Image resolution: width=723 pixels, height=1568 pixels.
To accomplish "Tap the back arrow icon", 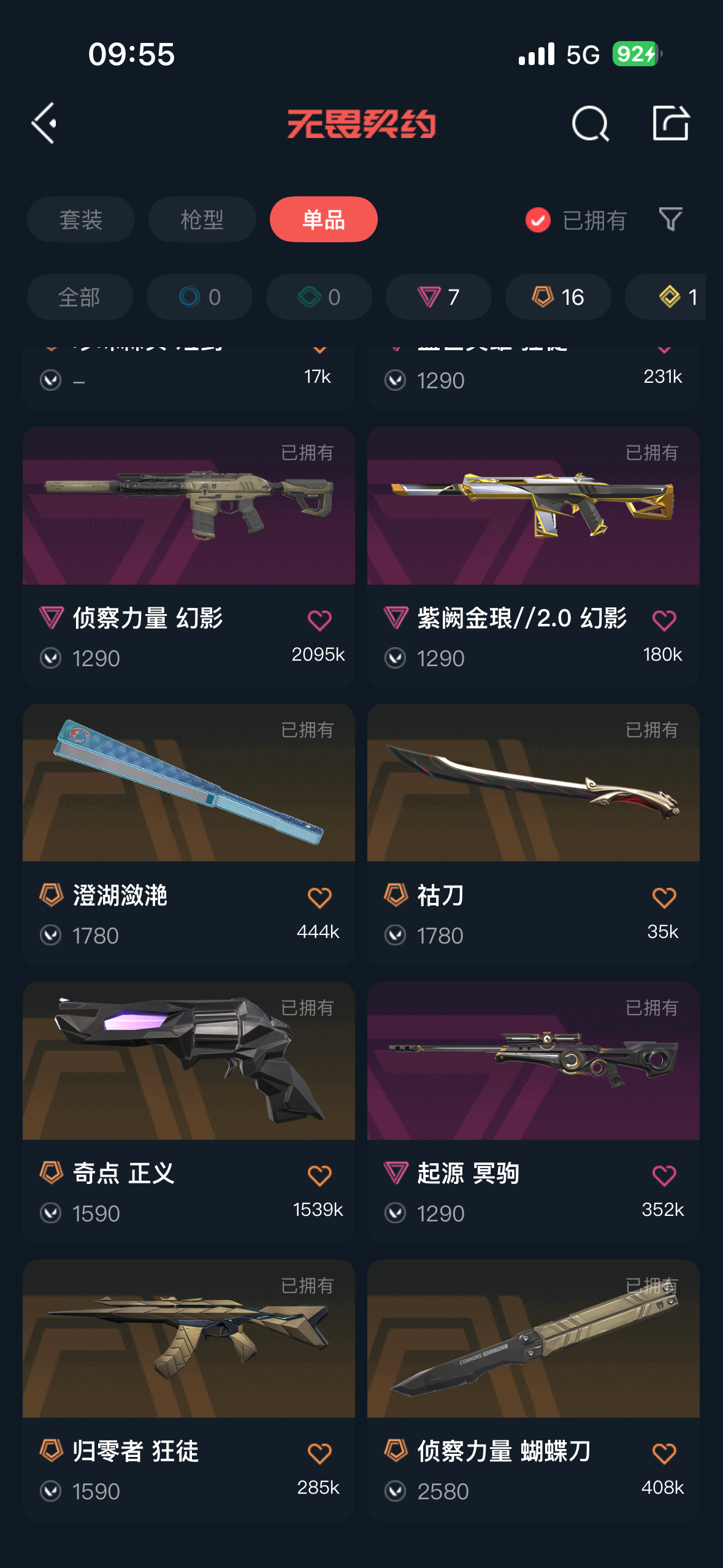I will pyautogui.click(x=44, y=123).
